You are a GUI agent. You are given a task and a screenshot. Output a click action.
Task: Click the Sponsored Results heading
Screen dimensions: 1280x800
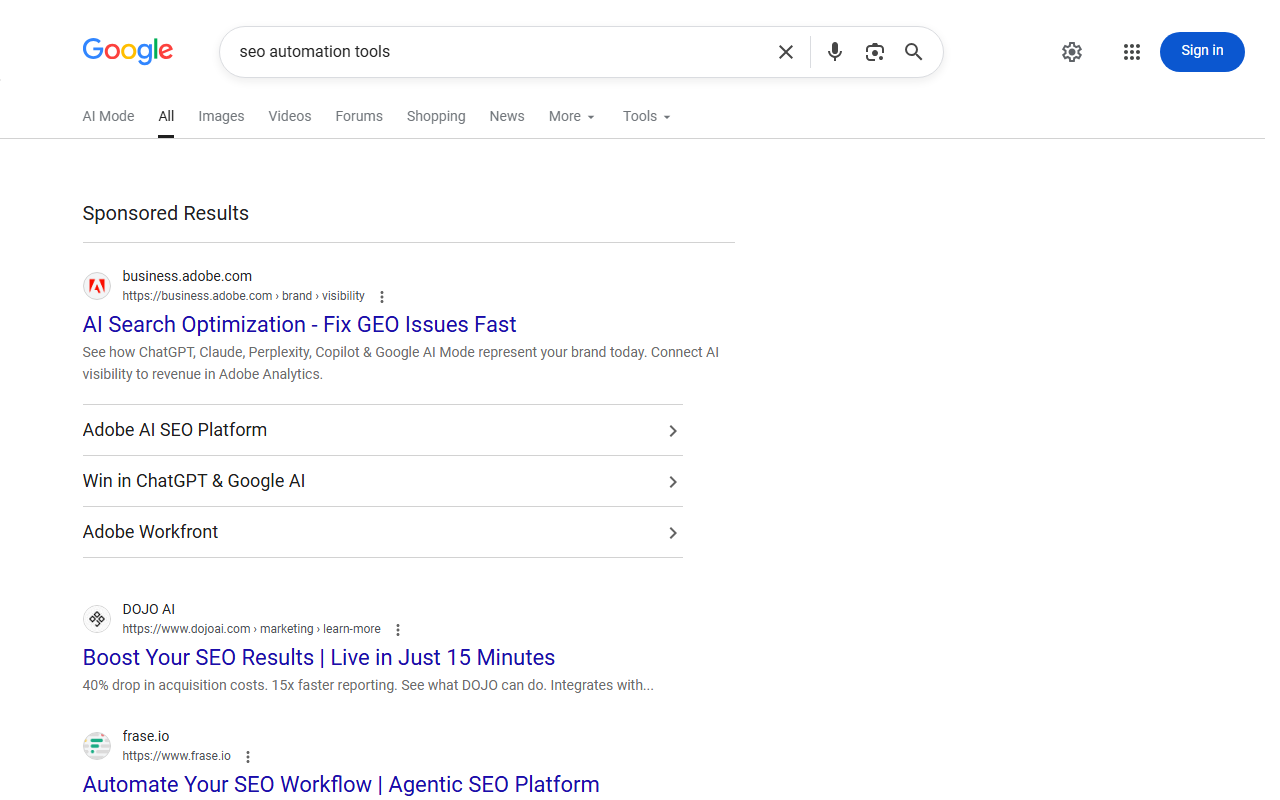click(x=166, y=213)
